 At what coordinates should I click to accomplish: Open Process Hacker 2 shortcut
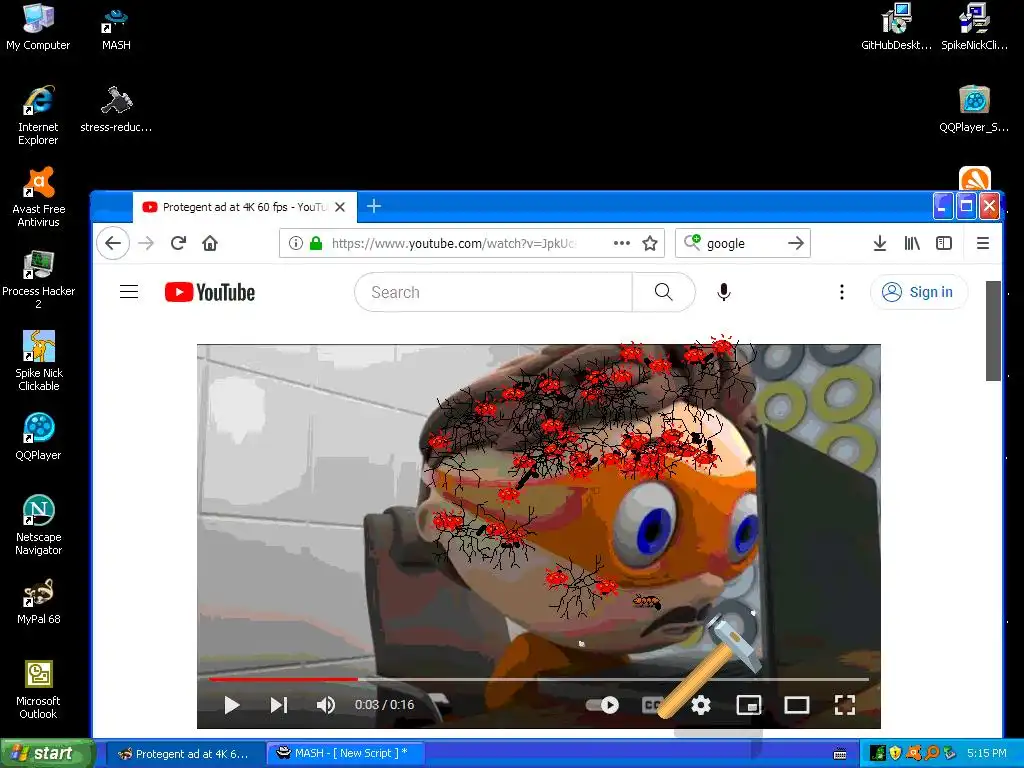[38, 279]
